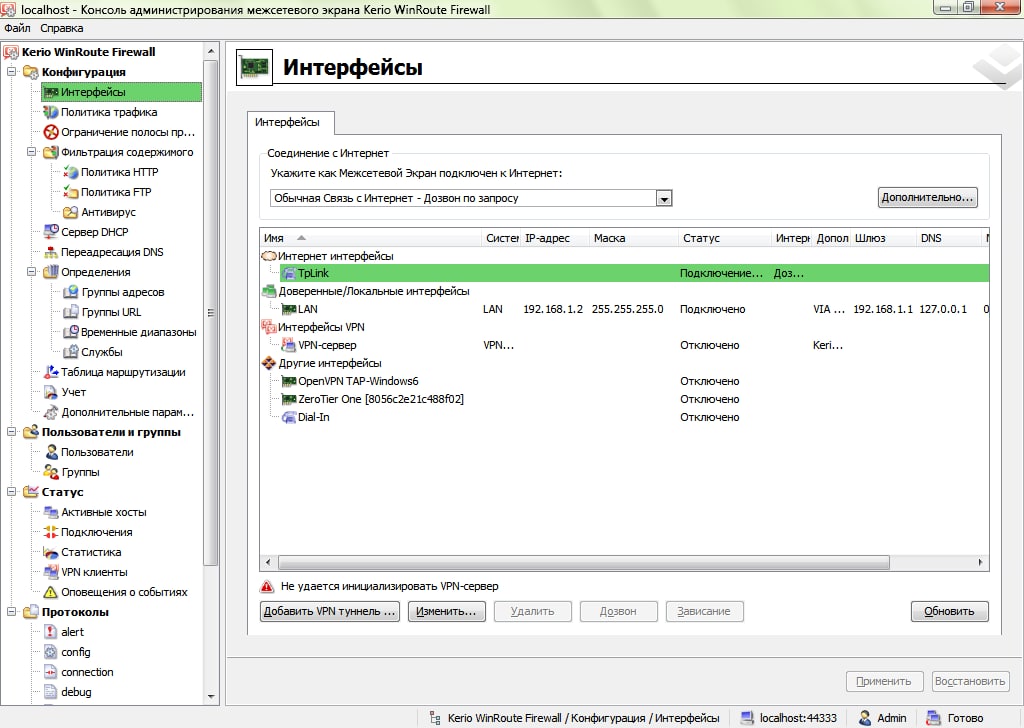Screen dimensions: 1024x728
Task: Click the Статус column header
Action: click(724, 238)
